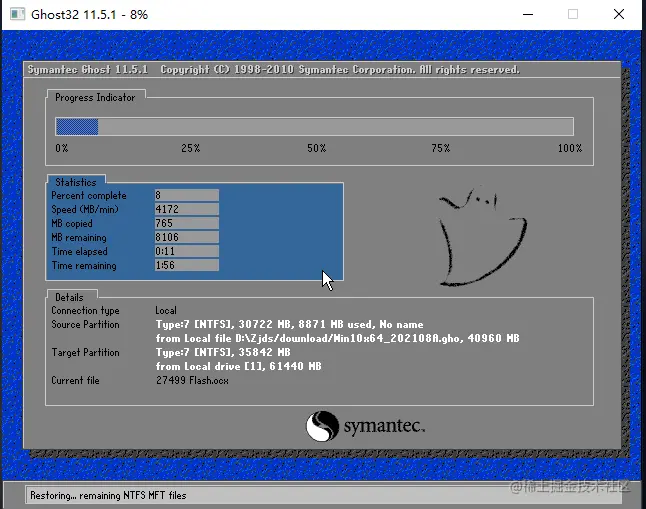
Task: Click the Target Partition label
Action: pos(85,353)
